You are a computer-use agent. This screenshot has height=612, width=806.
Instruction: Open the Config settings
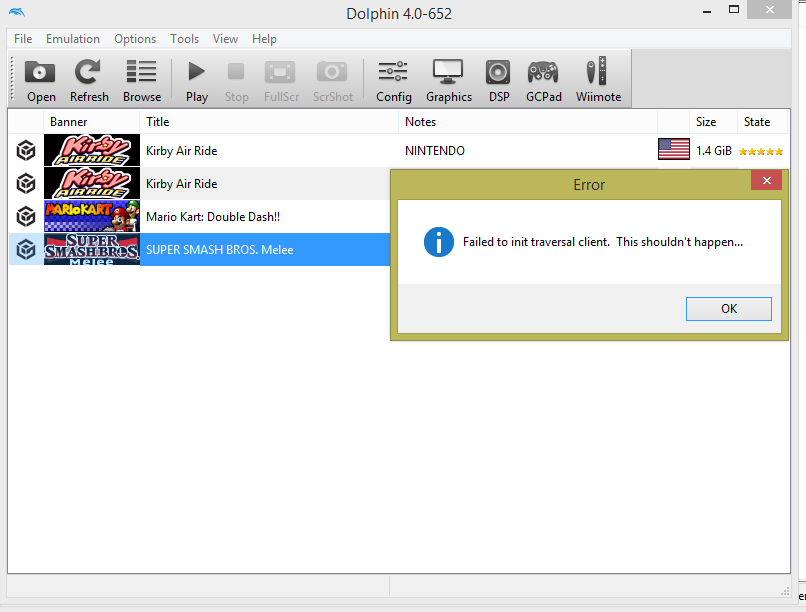pyautogui.click(x=394, y=81)
